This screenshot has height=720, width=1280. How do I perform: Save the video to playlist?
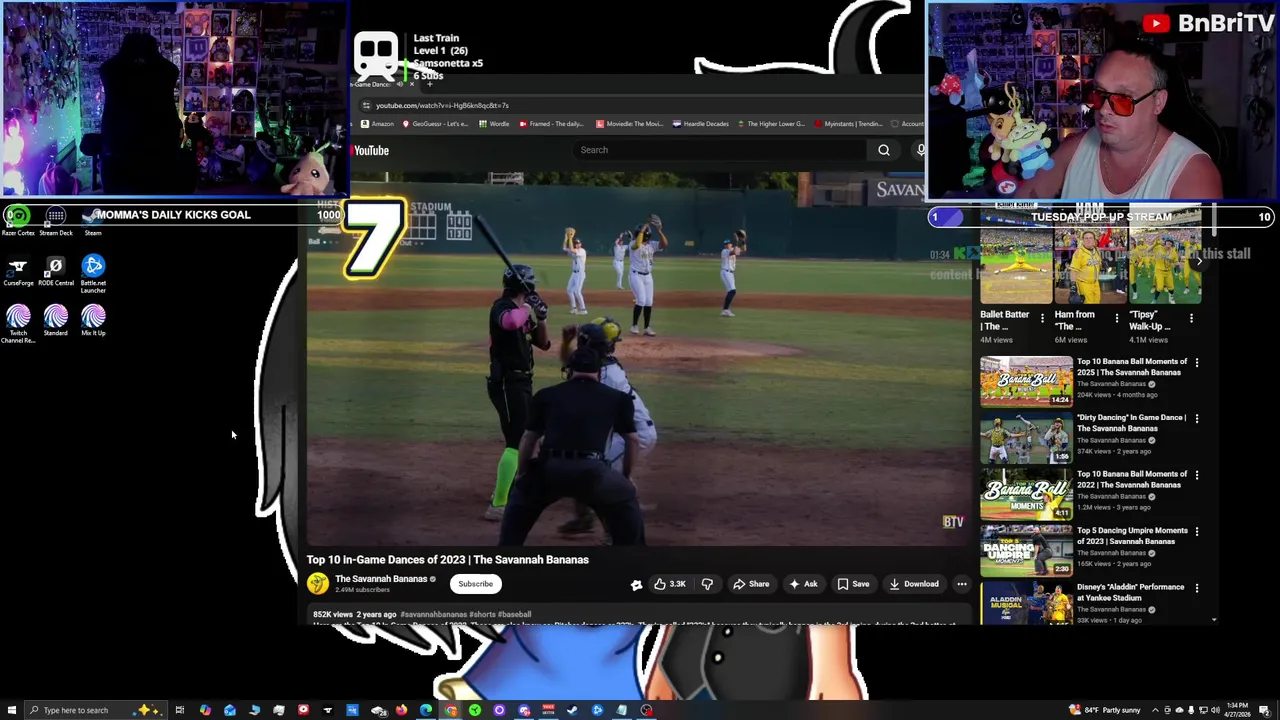pos(853,584)
